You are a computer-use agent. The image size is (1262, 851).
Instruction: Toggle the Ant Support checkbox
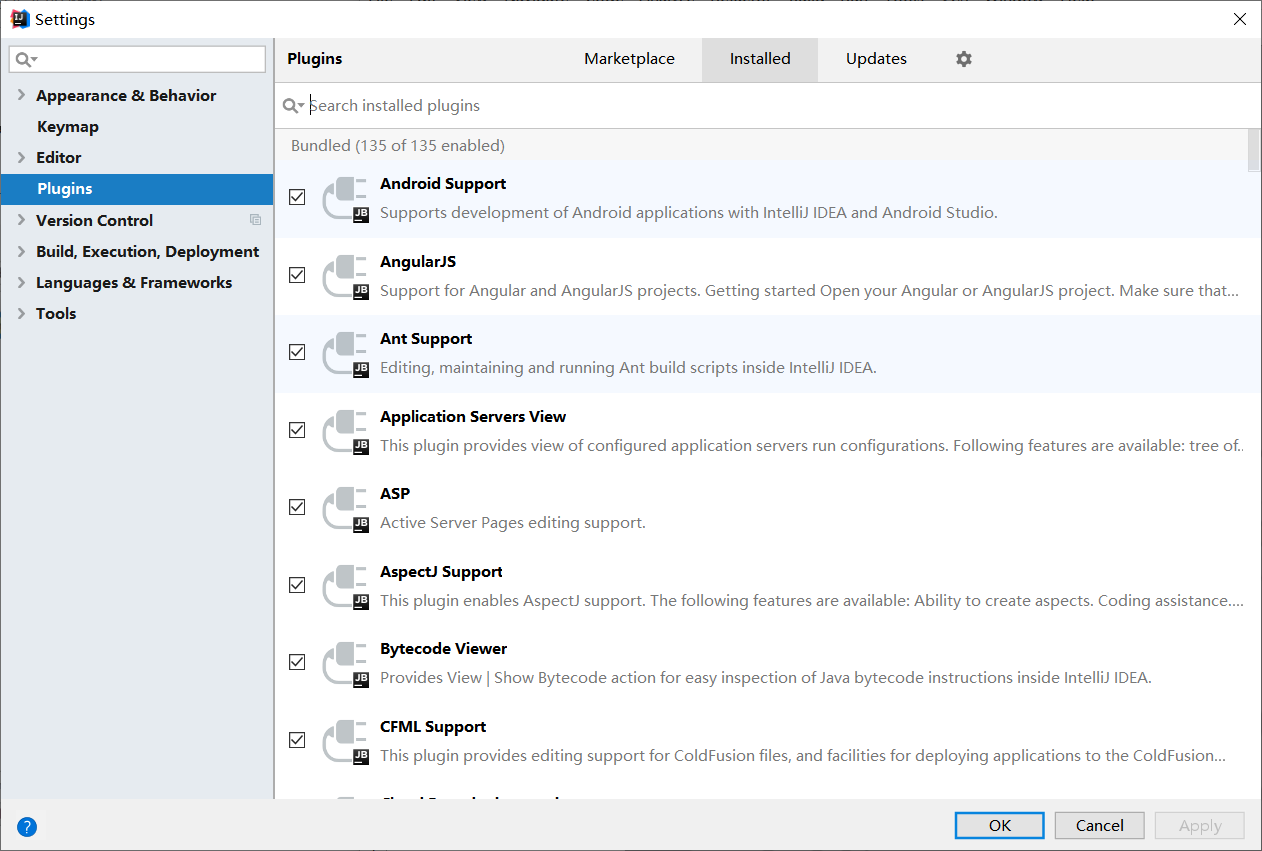297,352
